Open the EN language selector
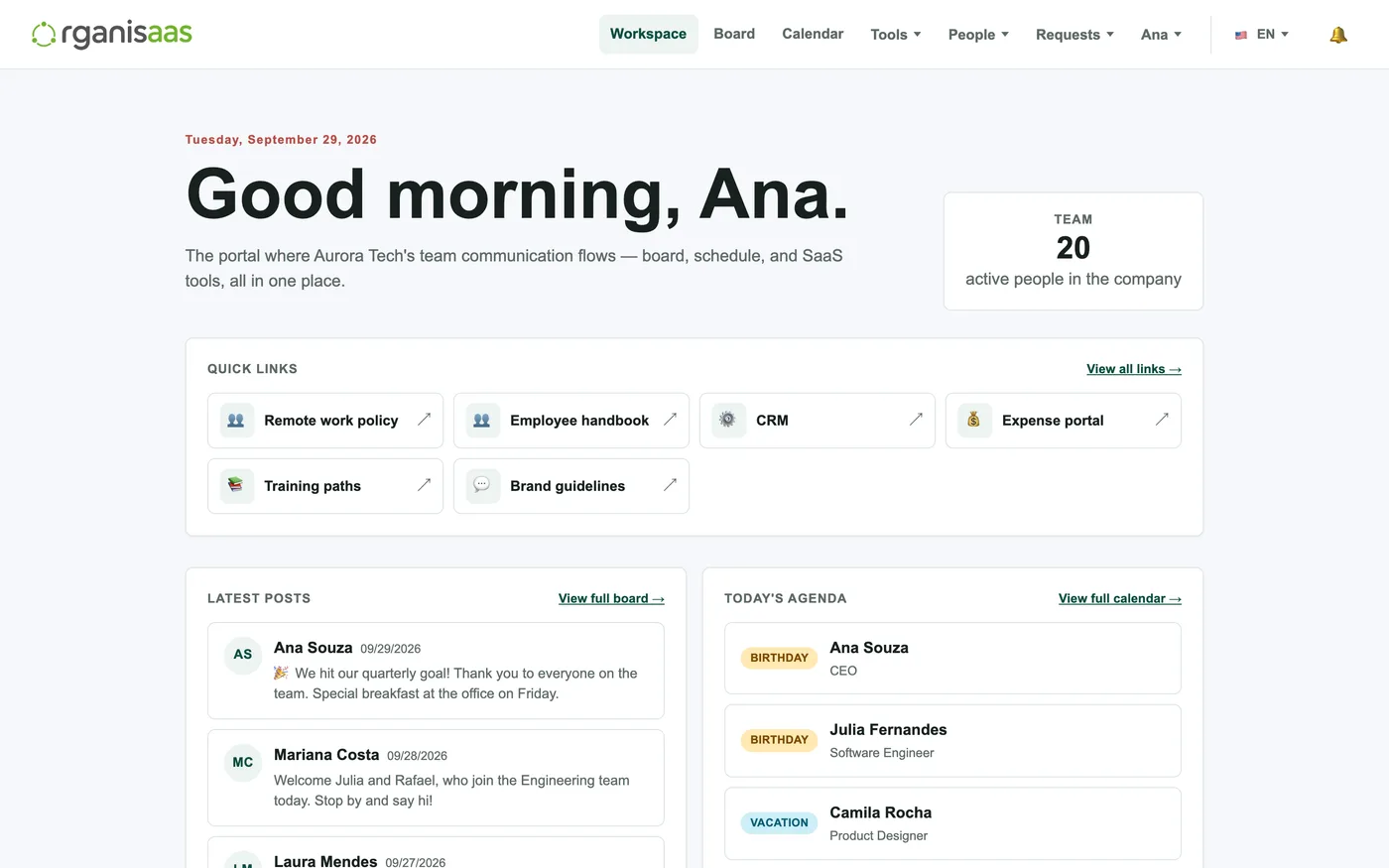 pyautogui.click(x=1262, y=35)
